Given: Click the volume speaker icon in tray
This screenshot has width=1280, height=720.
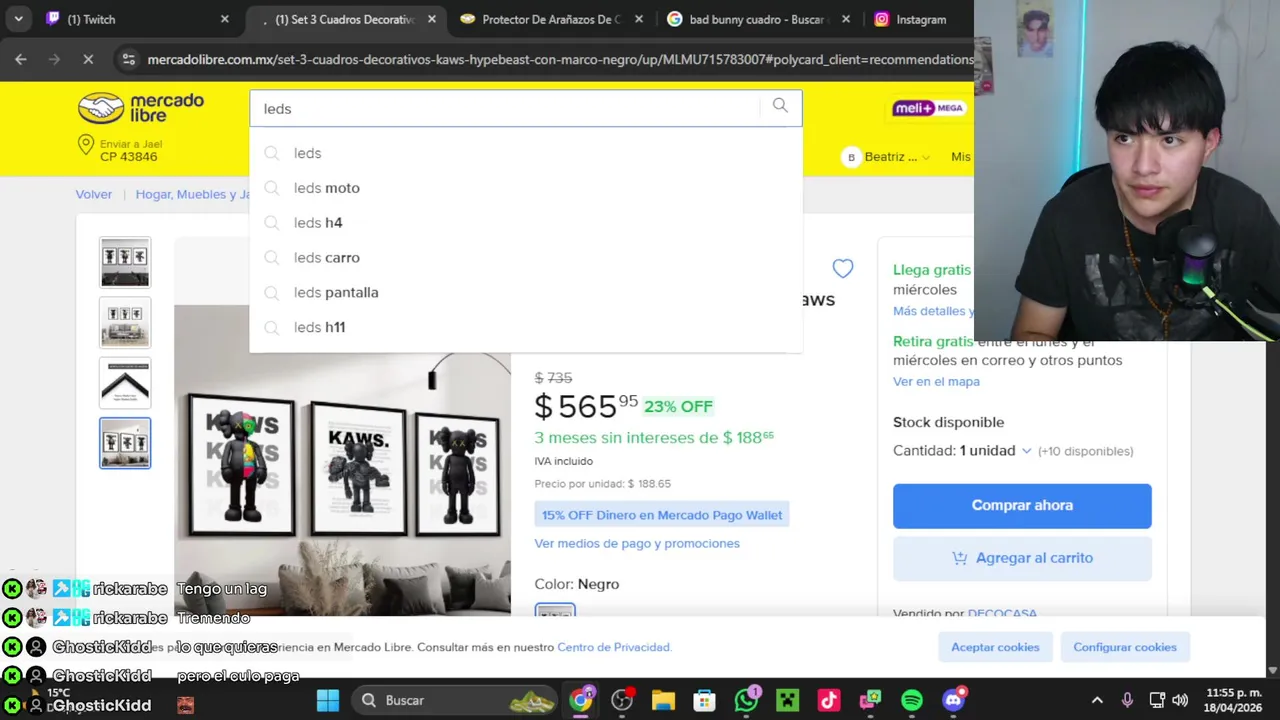Looking at the screenshot, I should (x=1180, y=700).
